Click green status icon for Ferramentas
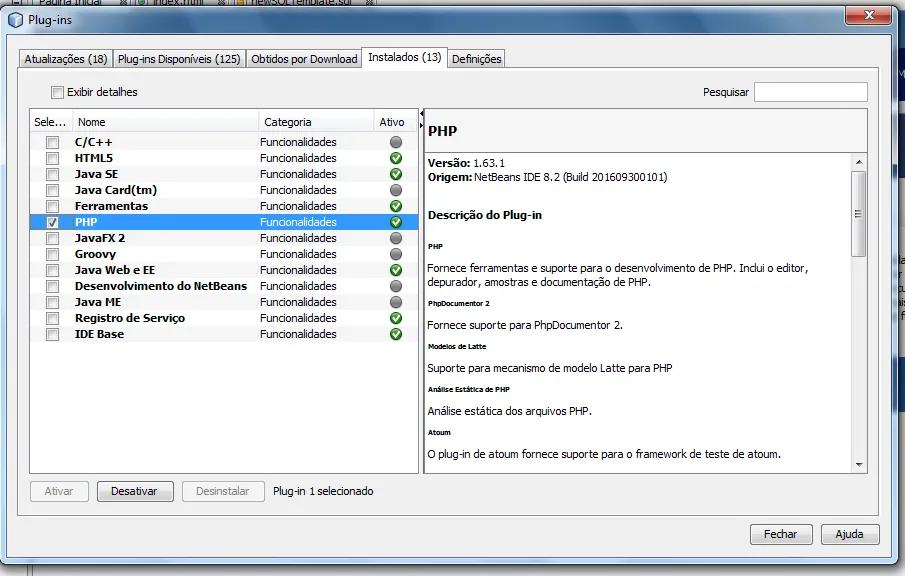Image resolution: width=905 pixels, height=576 pixels. tap(396, 206)
